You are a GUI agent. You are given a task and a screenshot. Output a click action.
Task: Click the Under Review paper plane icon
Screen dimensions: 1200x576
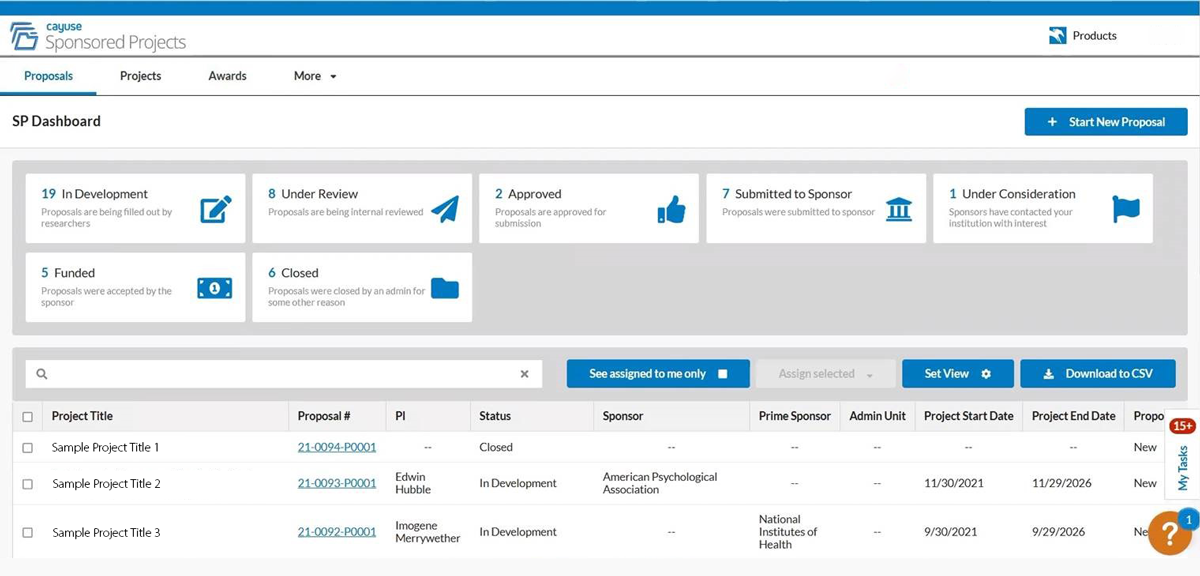pyautogui.click(x=444, y=209)
